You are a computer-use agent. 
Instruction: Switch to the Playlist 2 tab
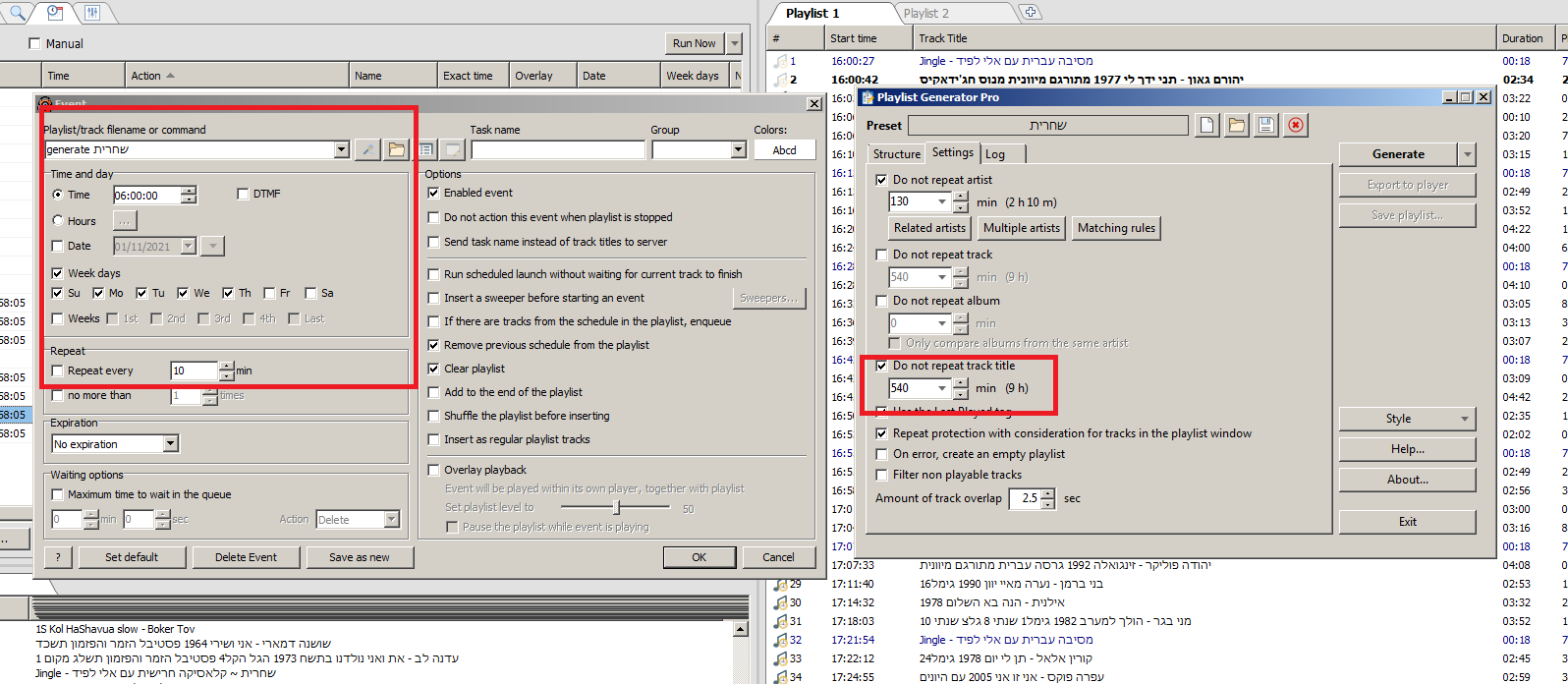925,13
